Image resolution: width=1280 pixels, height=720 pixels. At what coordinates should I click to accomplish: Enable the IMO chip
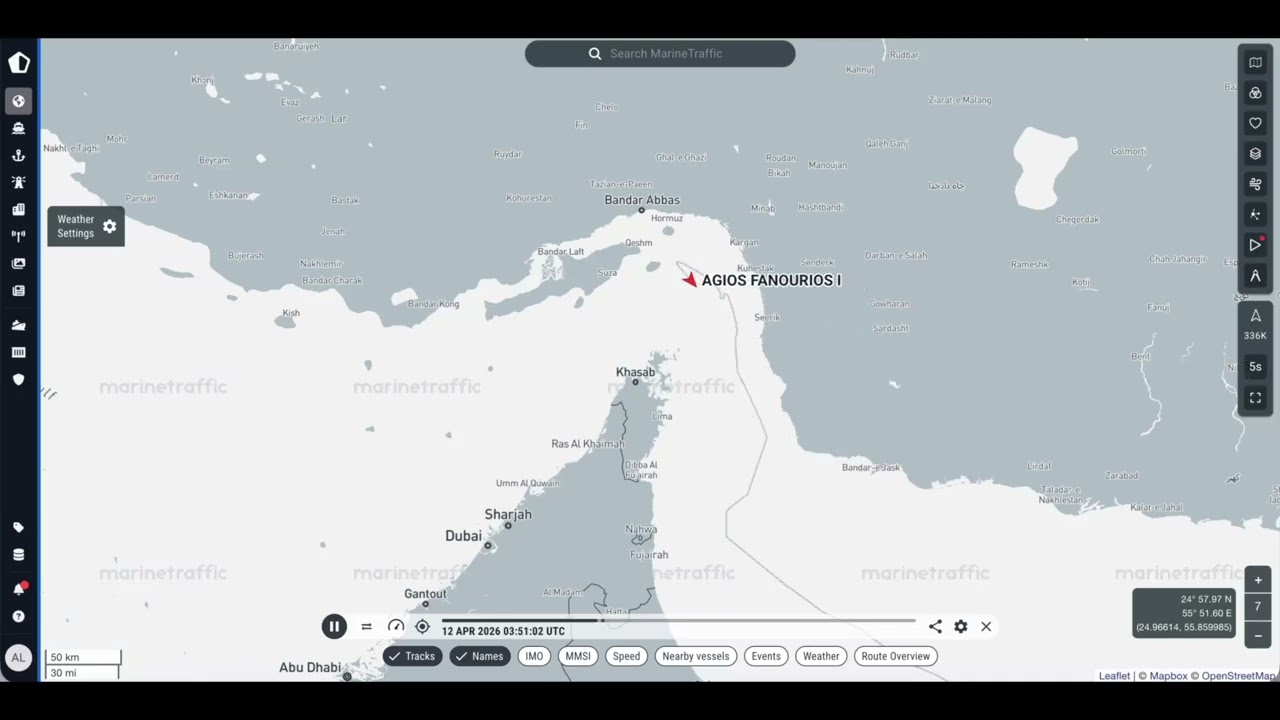click(x=534, y=656)
